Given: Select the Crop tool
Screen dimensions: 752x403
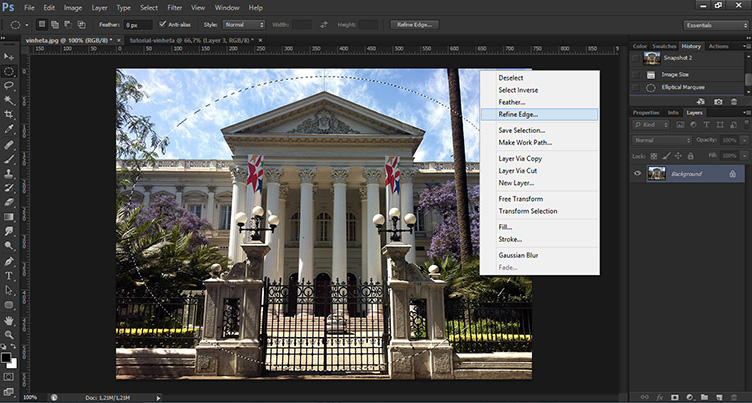Looking at the screenshot, I should coord(9,115).
